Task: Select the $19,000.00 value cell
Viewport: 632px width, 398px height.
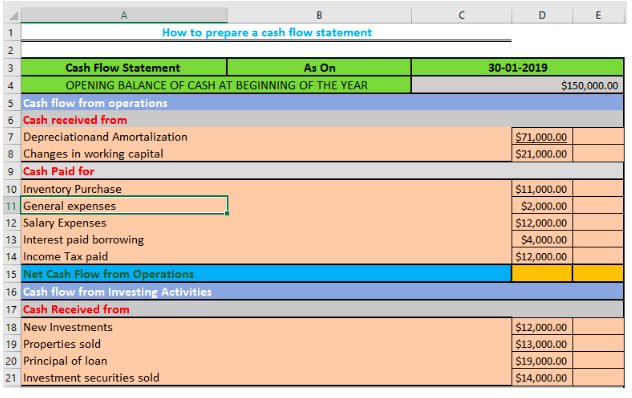Action: tap(542, 361)
